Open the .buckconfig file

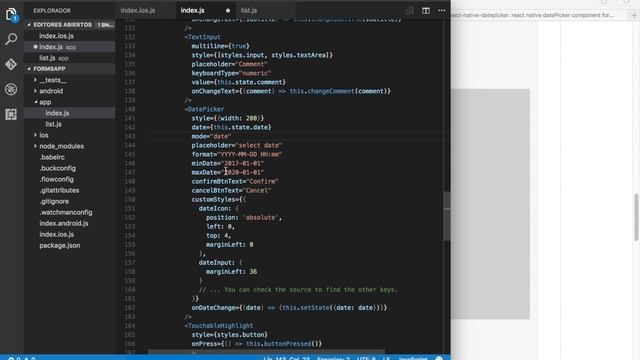click(58, 168)
